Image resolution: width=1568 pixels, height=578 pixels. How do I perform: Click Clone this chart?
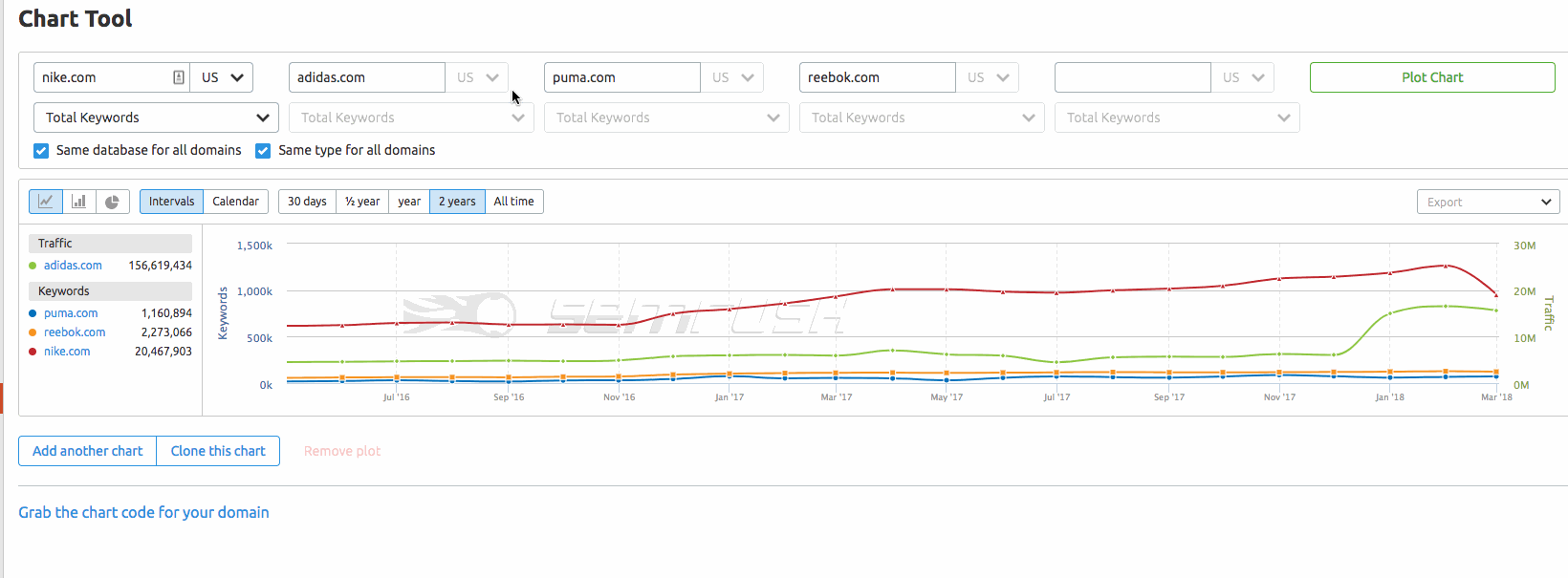coord(218,451)
